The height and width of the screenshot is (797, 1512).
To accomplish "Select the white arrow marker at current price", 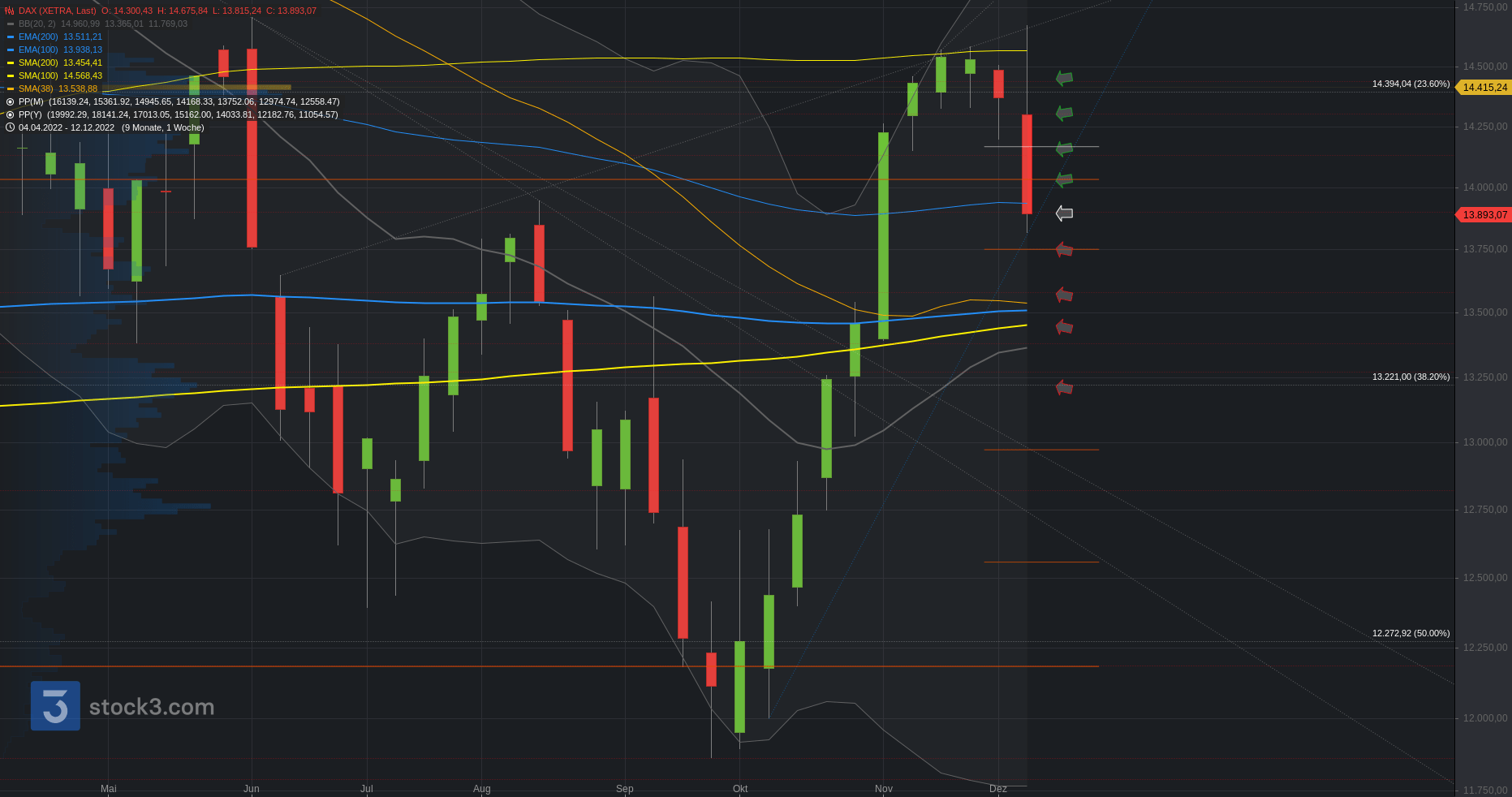I will (x=1064, y=213).
